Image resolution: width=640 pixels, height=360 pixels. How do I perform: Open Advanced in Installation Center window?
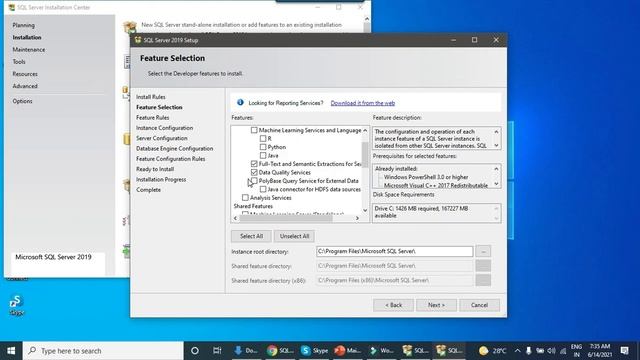25,87
